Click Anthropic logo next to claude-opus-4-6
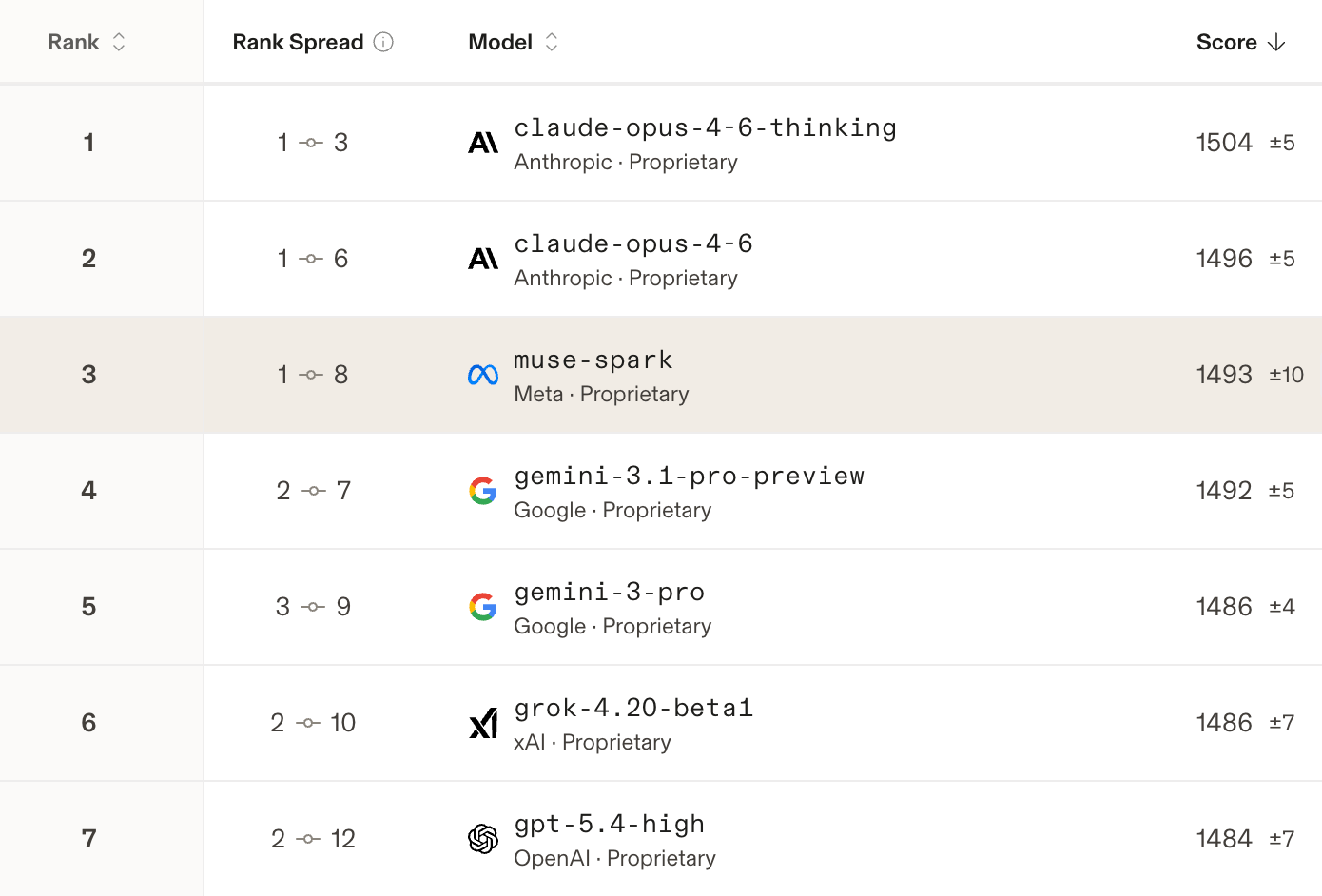The image size is (1322, 896). [x=483, y=259]
